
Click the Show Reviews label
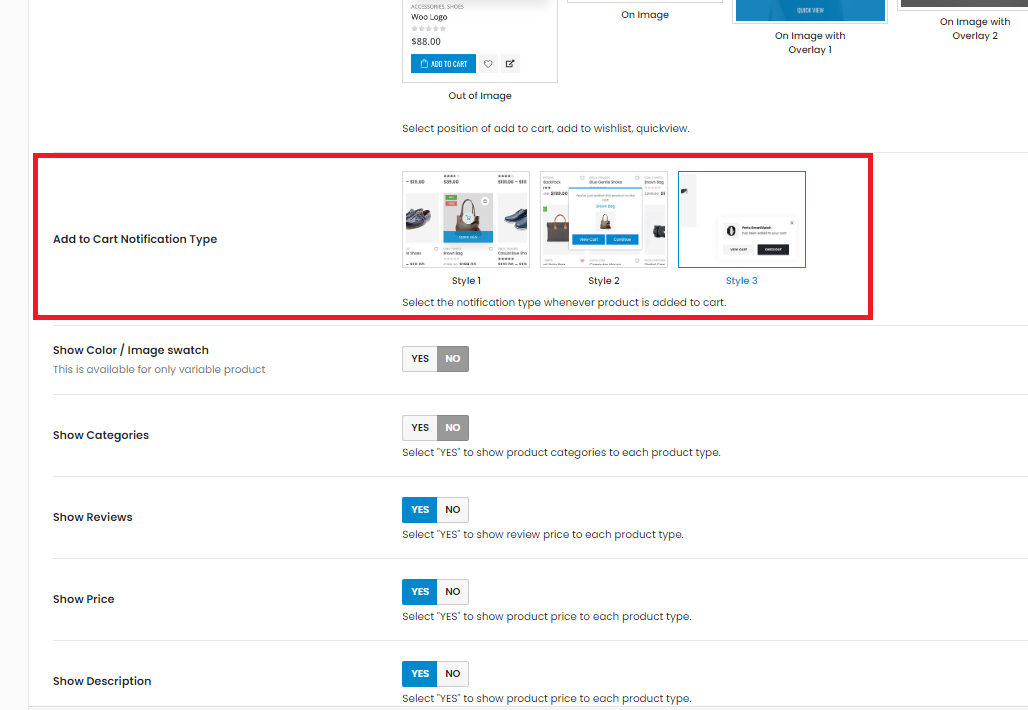coord(92,517)
